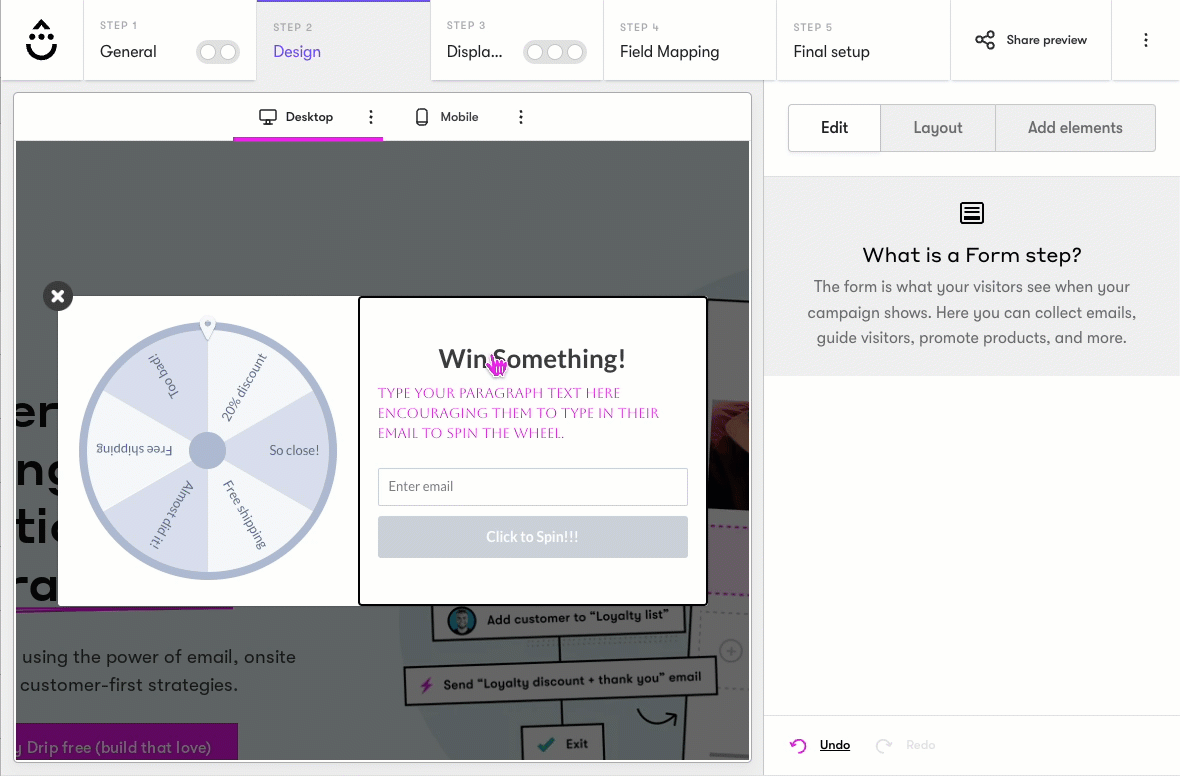Select the Edit panel tab
Screen dimensions: 1180x776
tap(834, 128)
